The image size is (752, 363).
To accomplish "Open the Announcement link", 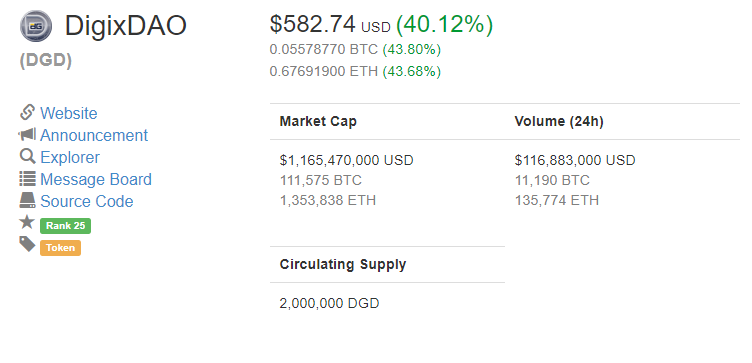I will pos(94,135).
